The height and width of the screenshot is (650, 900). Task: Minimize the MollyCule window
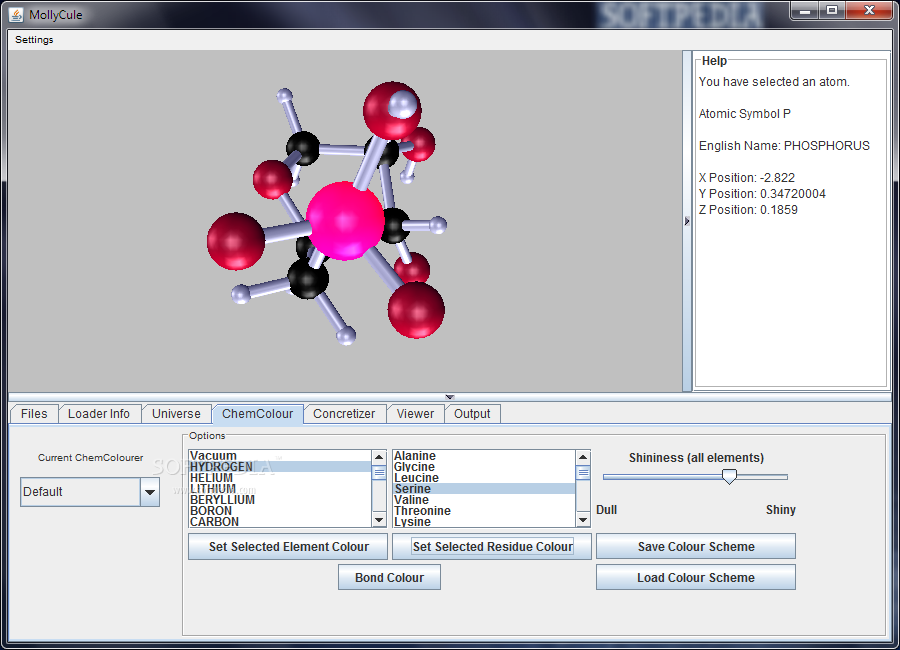[805, 10]
